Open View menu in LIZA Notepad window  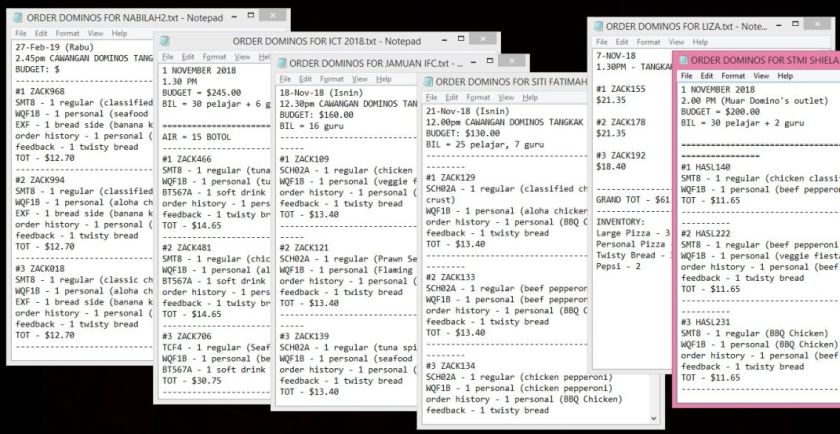click(x=676, y=42)
